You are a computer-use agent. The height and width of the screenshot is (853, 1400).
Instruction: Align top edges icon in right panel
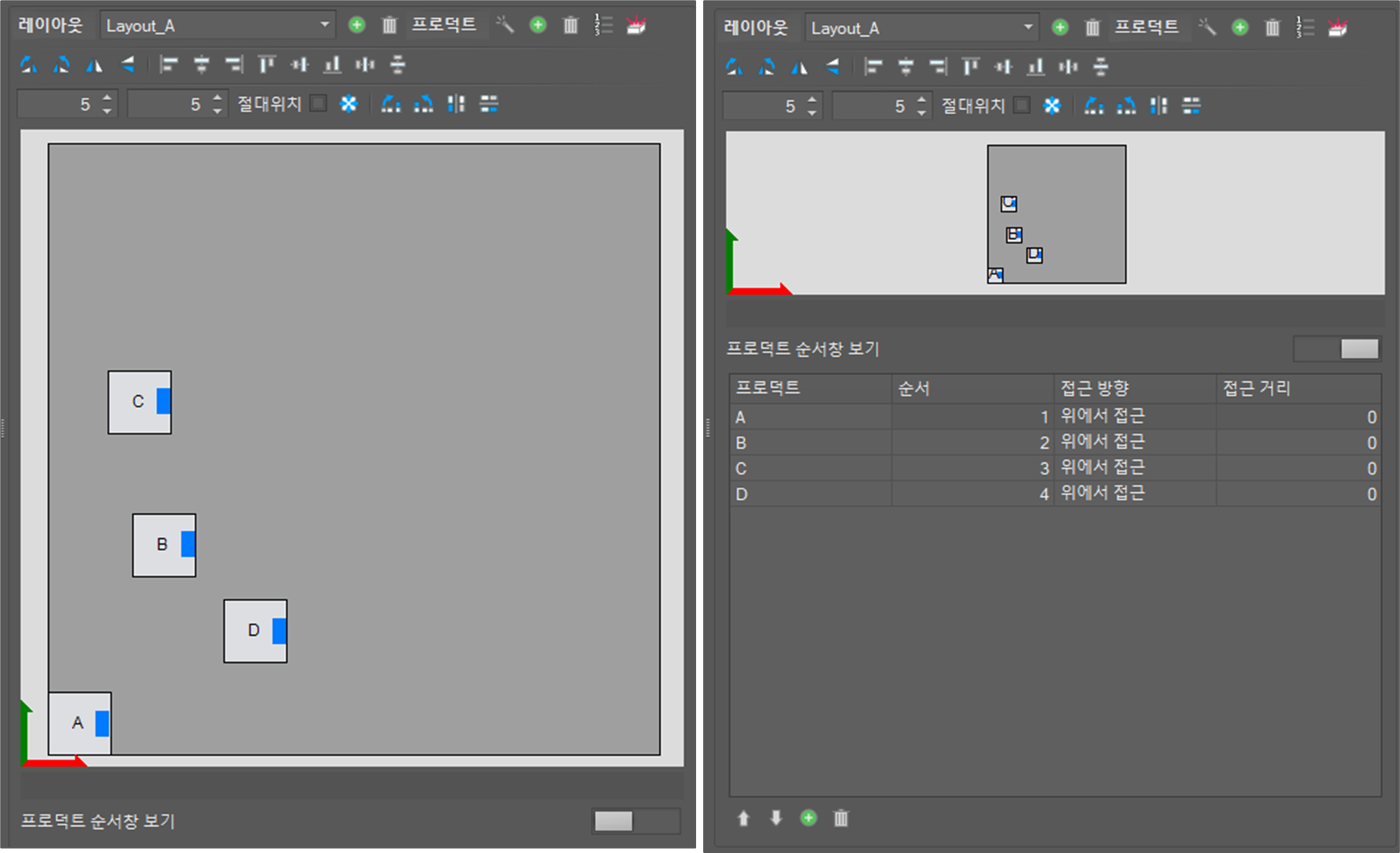click(971, 68)
